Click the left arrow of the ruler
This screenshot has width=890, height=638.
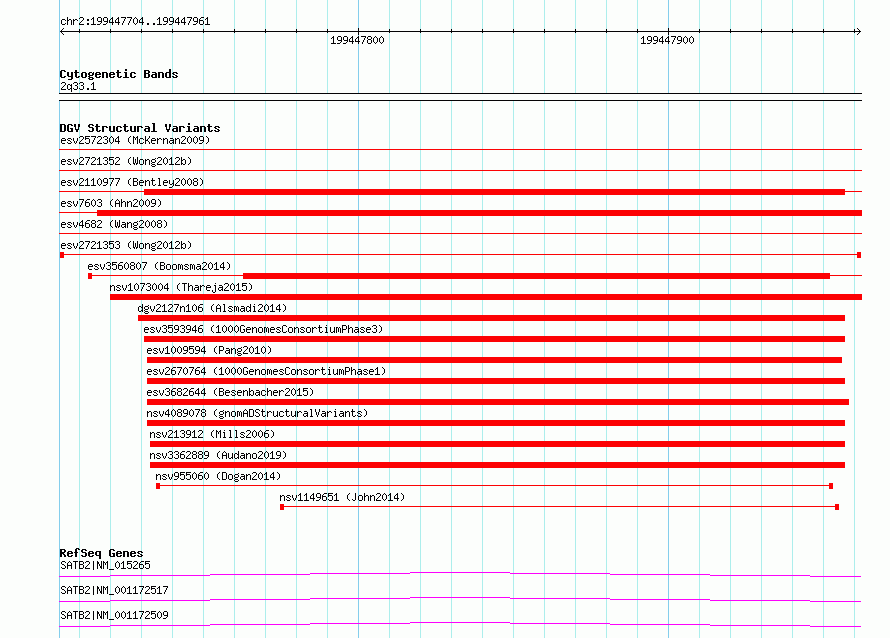62,32
